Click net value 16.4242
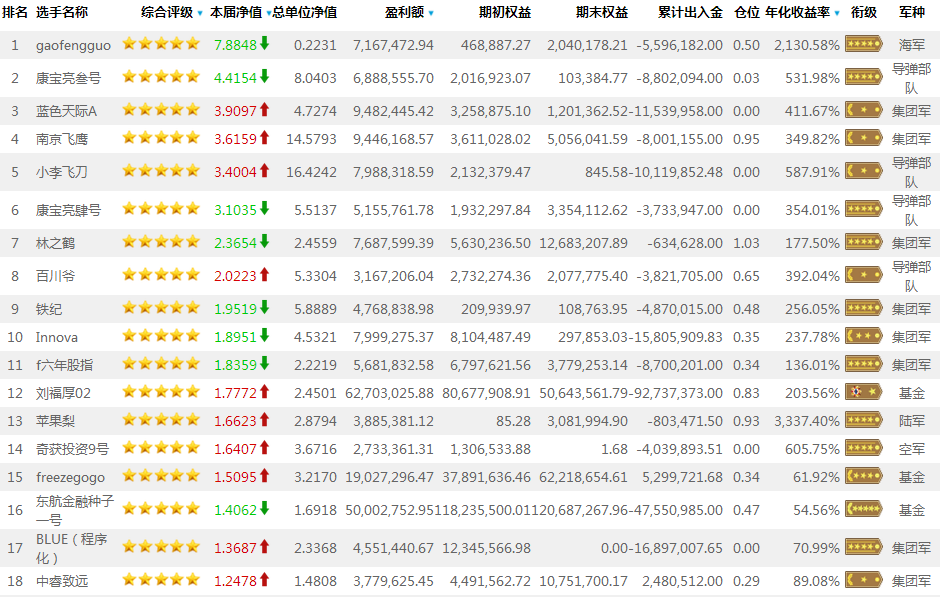This screenshot has height=597, width=940. 311,172
